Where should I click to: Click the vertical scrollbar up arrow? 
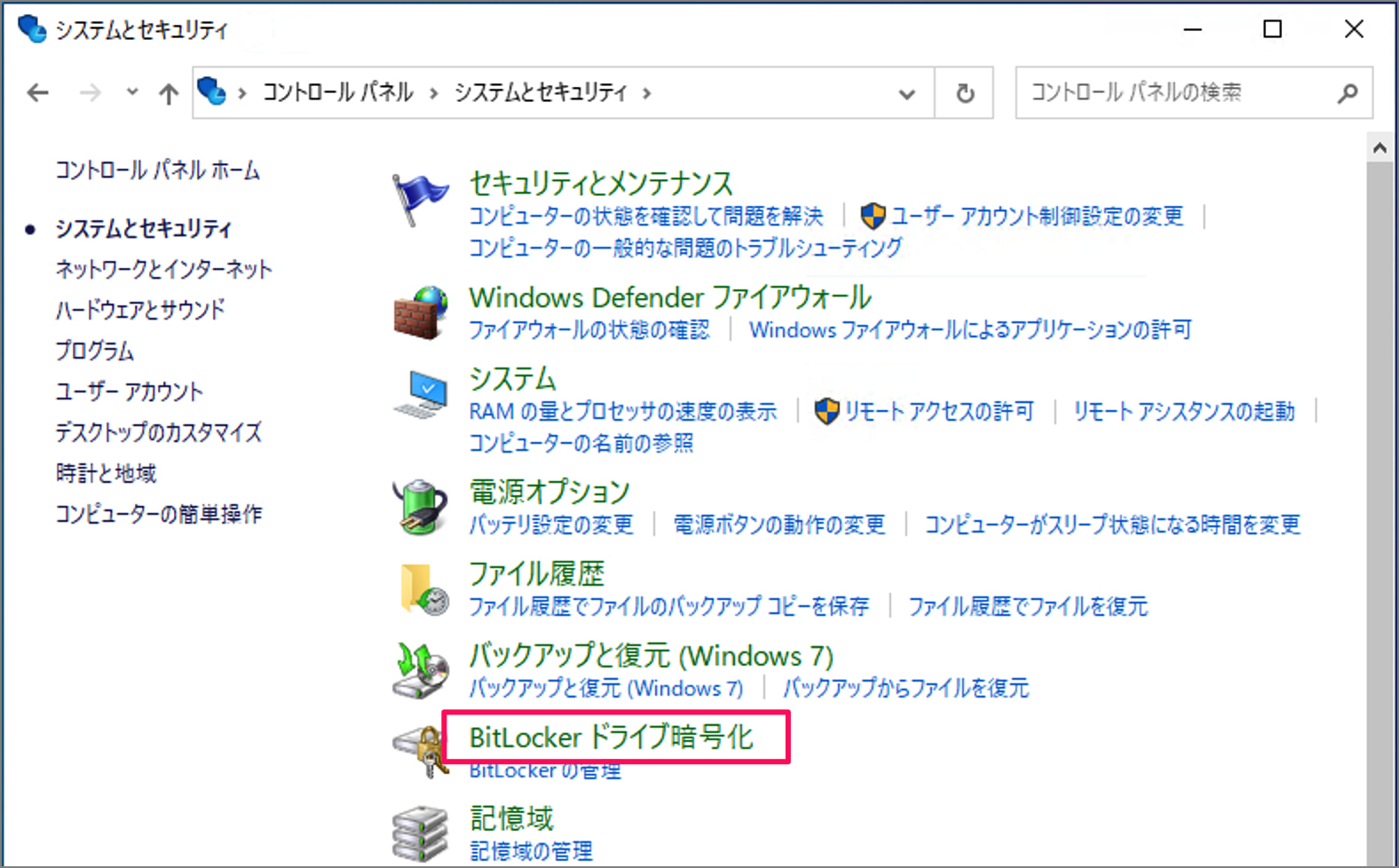point(1379,148)
